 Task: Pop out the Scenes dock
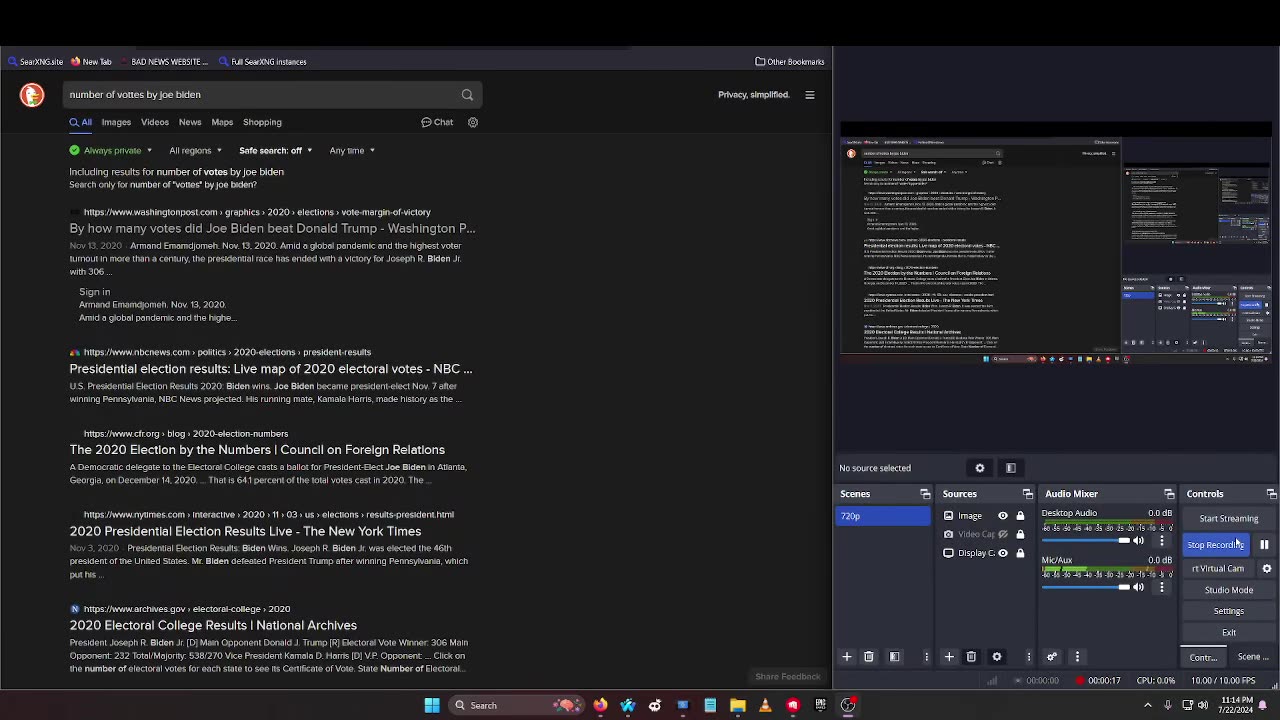(925, 494)
